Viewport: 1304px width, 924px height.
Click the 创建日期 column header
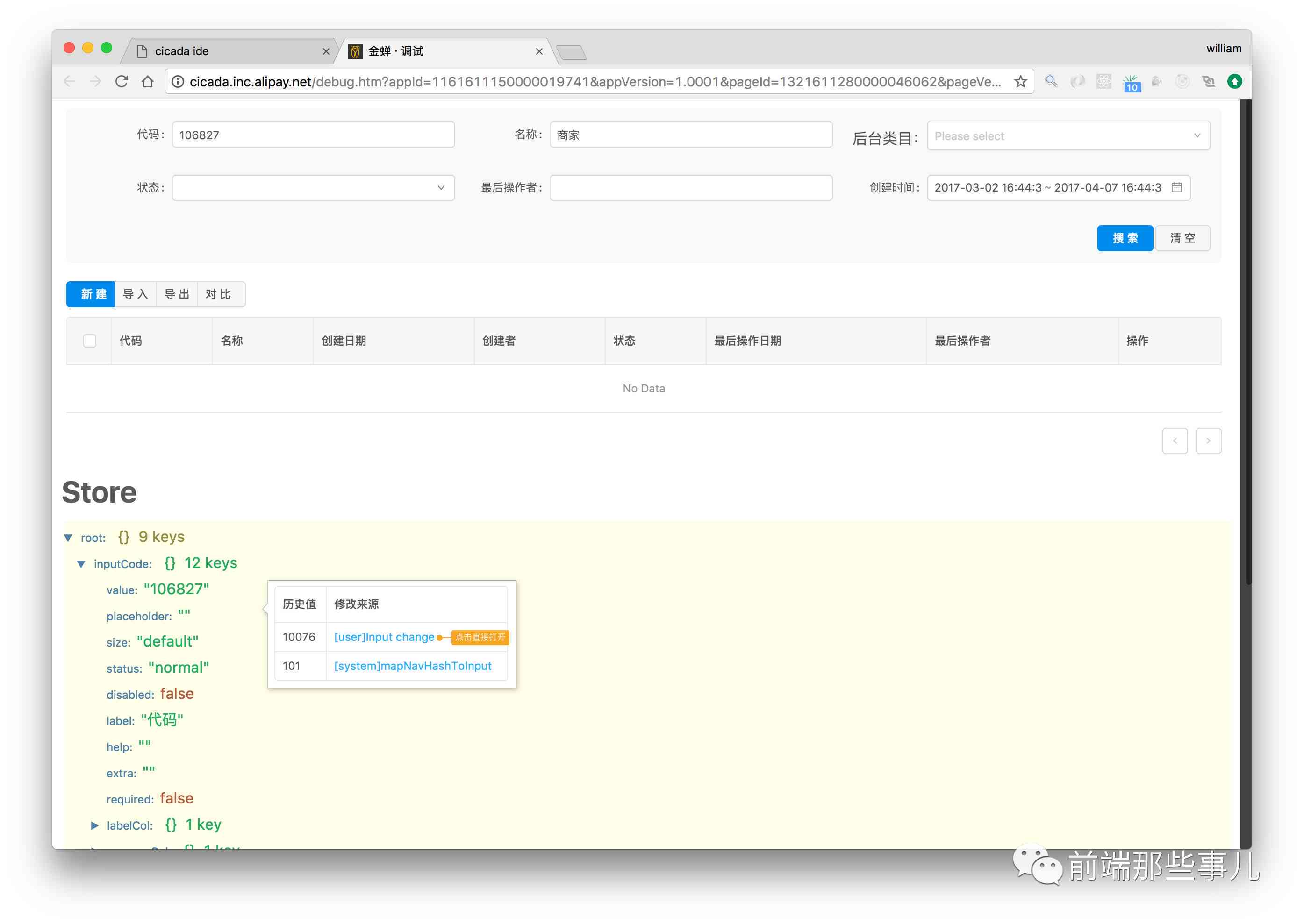pyautogui.click(x=344, y=340)
